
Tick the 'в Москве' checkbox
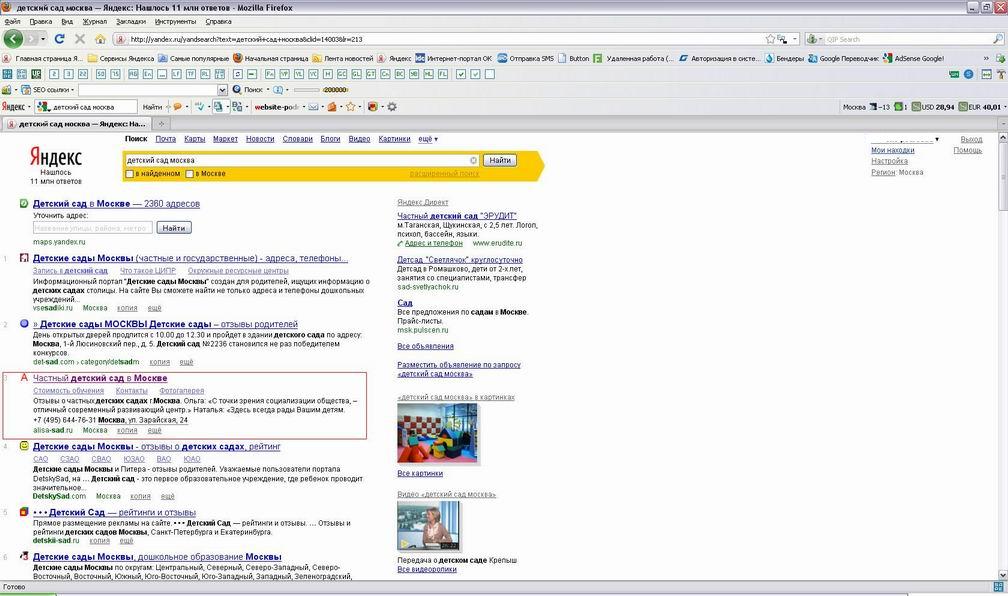[x=189, y=174]
